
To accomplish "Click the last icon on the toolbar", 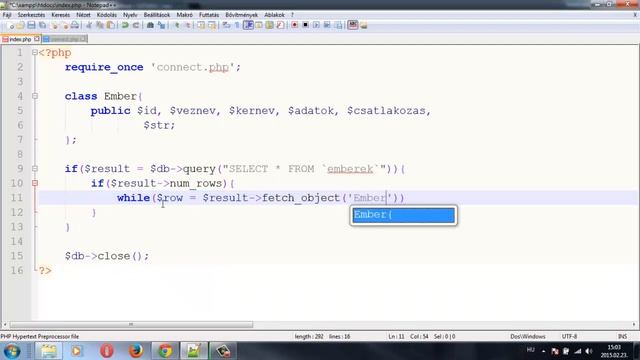I will [x=364, y=25].
